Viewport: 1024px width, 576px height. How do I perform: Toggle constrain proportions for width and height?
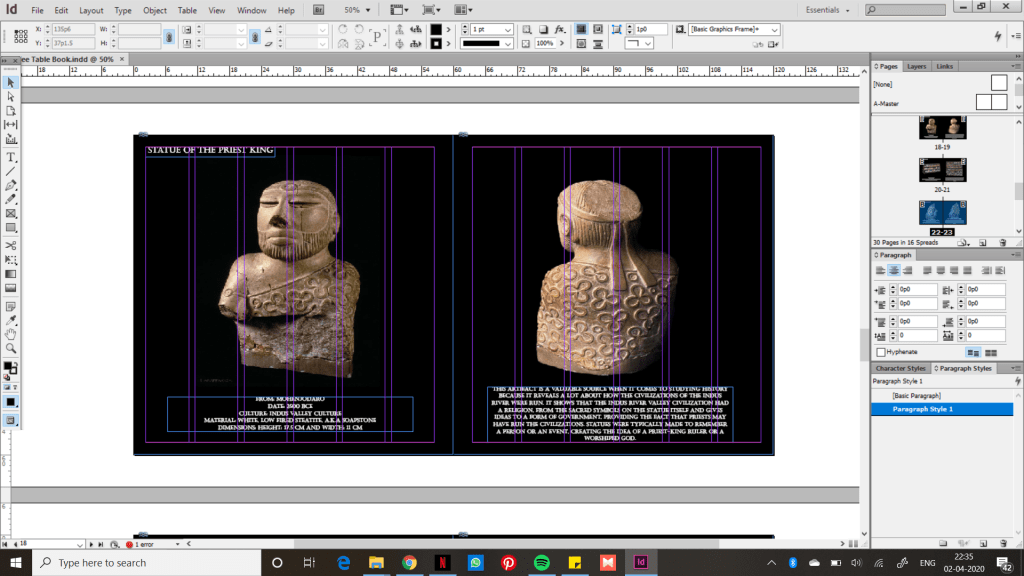point(169,37)
